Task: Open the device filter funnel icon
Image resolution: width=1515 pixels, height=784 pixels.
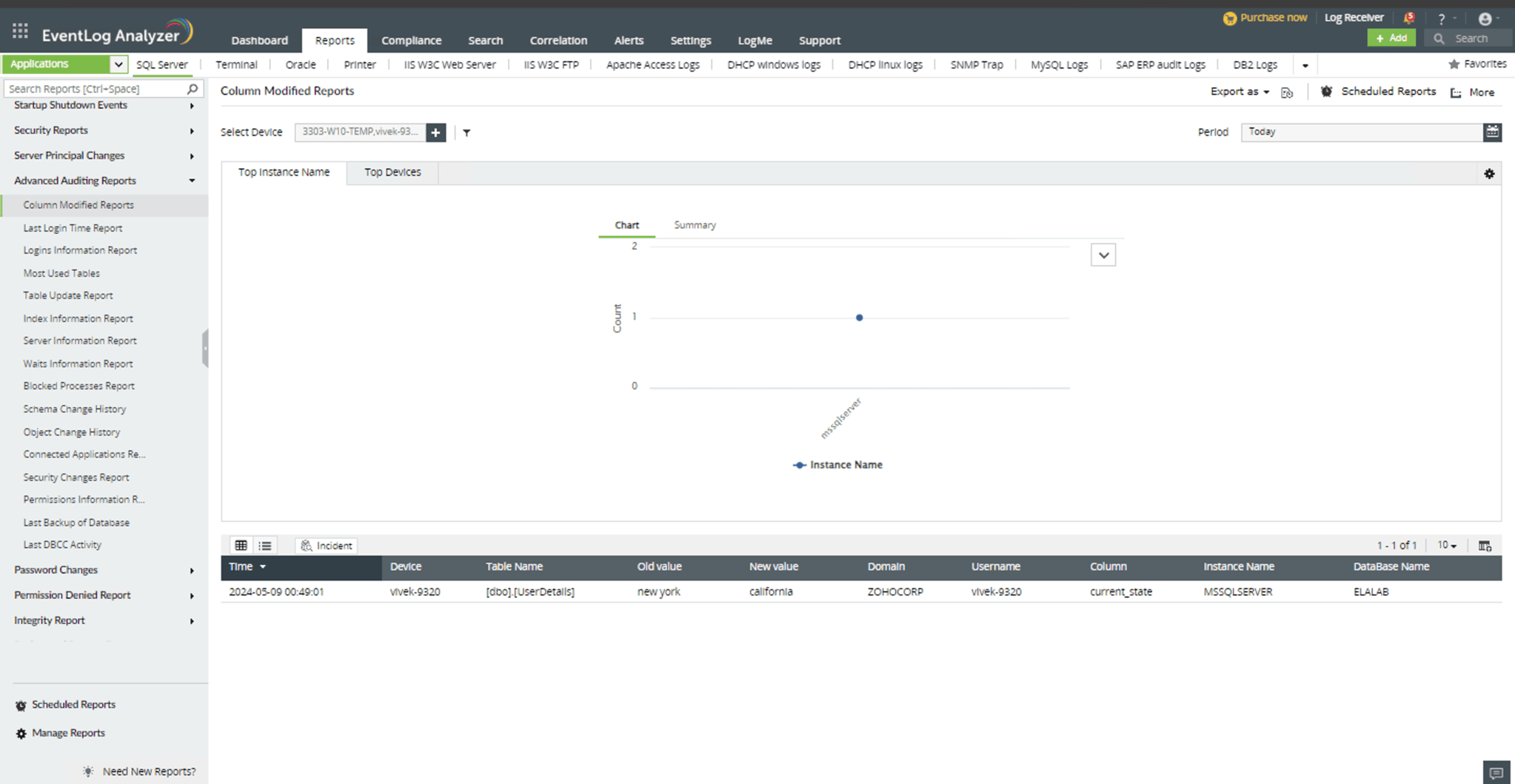Action: tap(466, 133)
